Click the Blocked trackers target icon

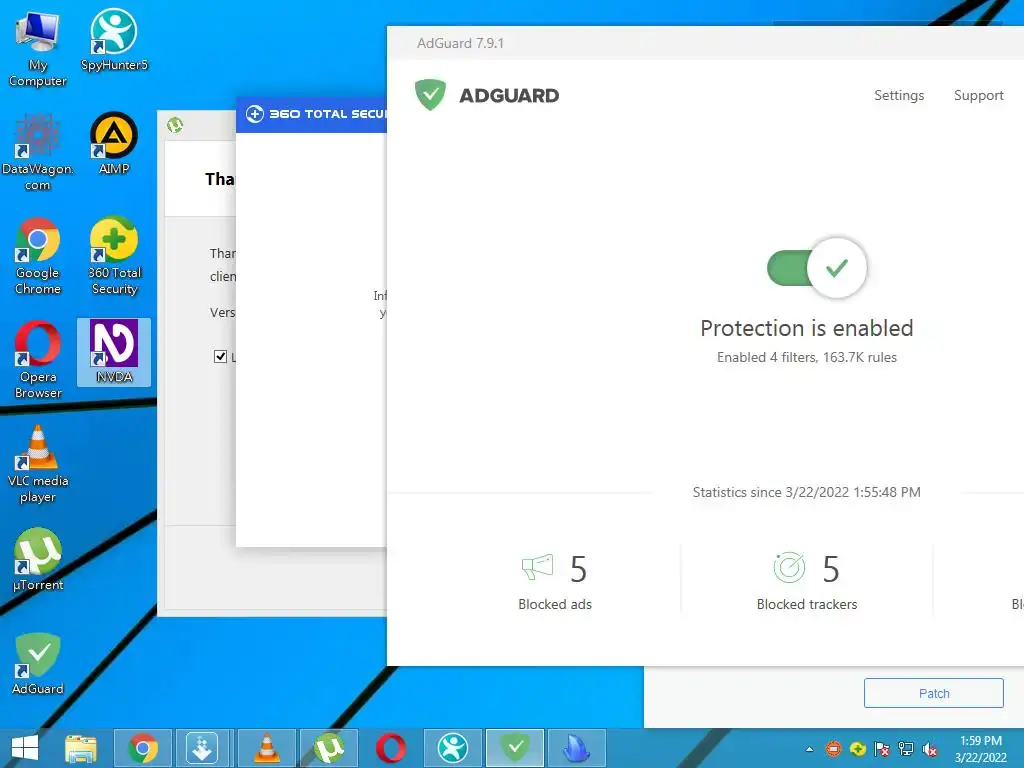tap(789, 568)
